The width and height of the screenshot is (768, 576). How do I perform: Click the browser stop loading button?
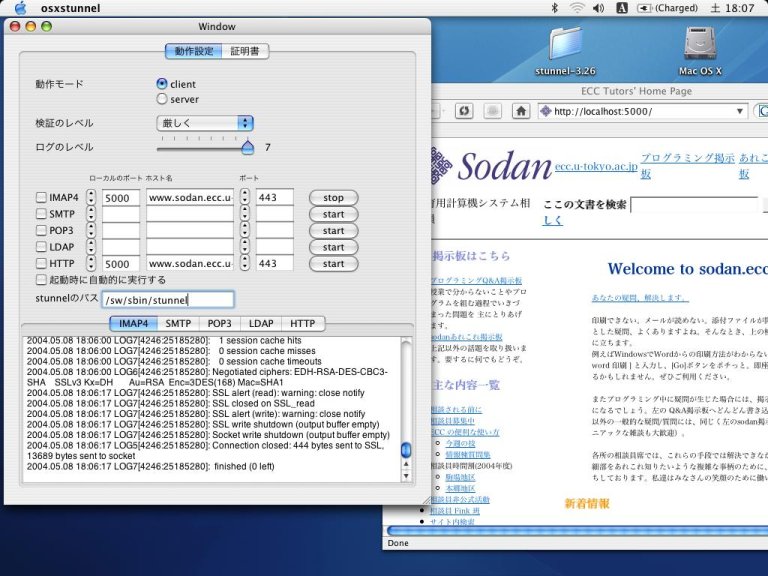click(x=492, y=111)
